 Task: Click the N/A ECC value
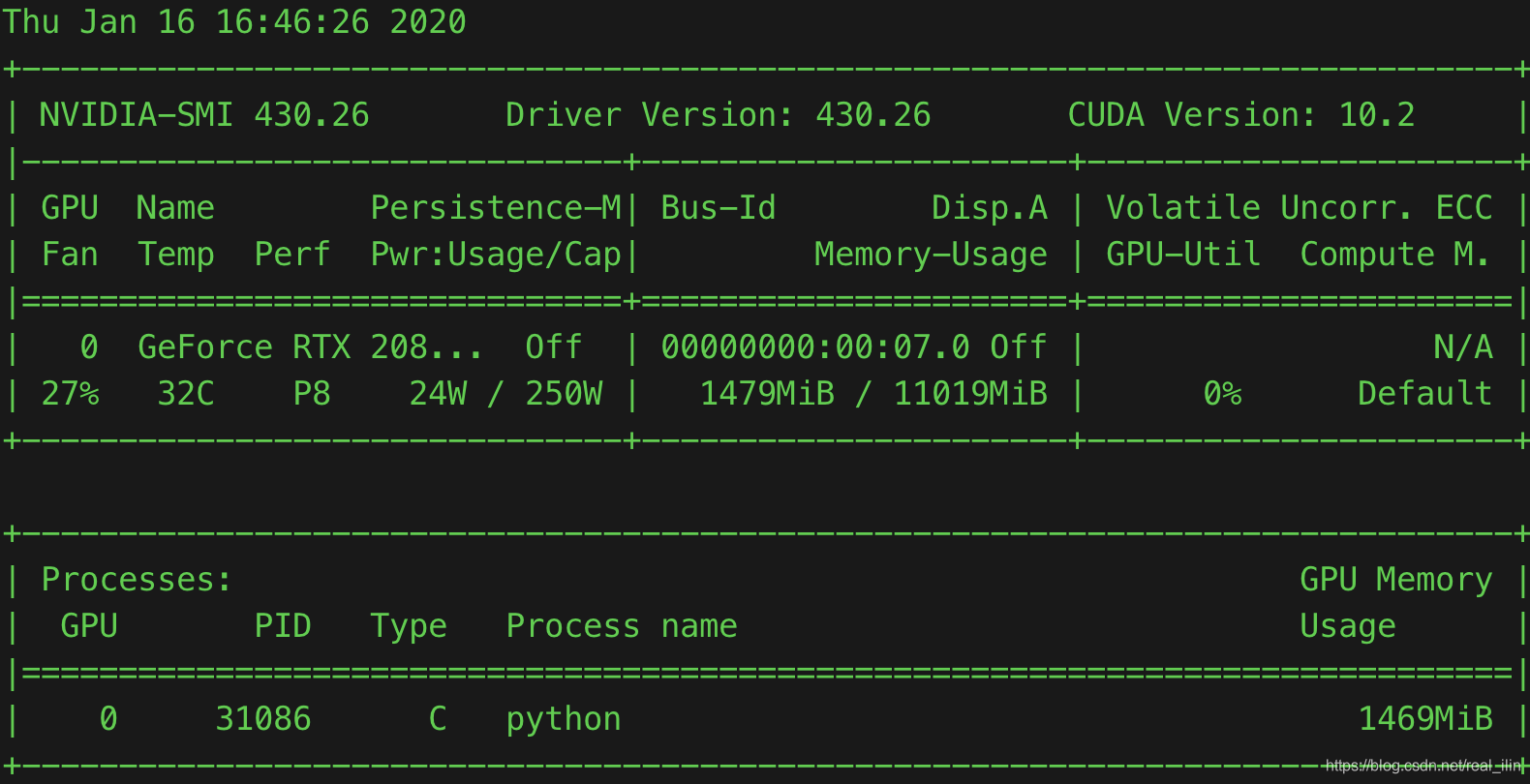1463,347
